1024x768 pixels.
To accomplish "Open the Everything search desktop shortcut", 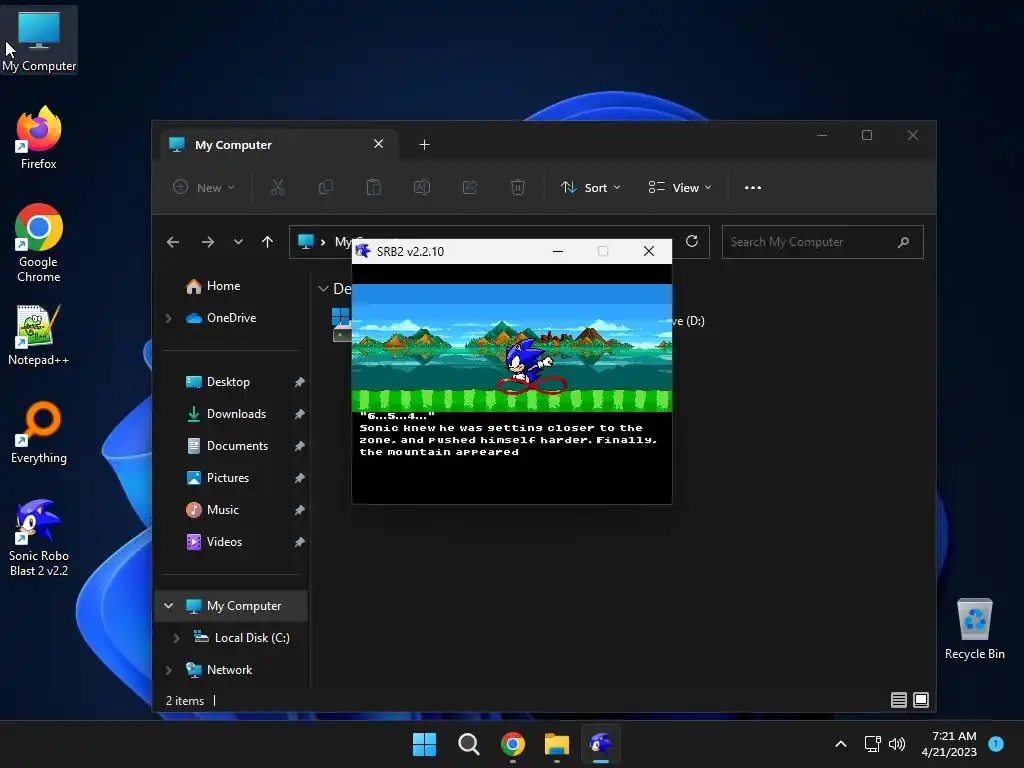I will click(39, 432).
